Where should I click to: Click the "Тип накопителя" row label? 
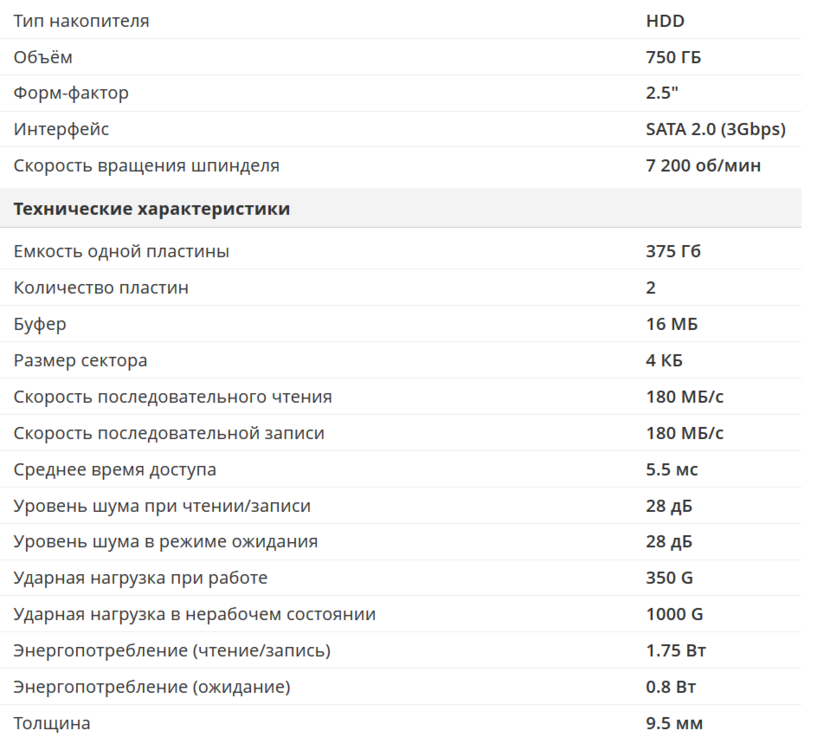point(81,21)
